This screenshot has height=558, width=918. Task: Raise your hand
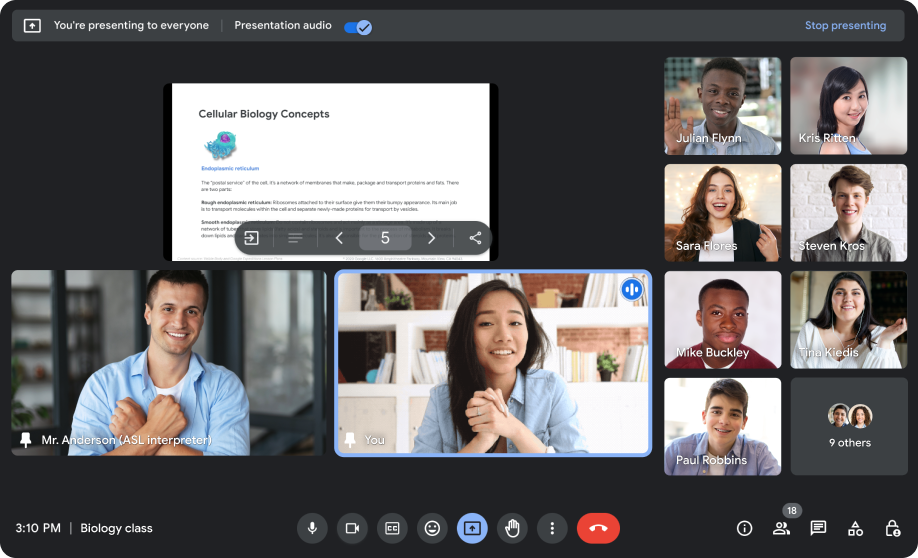(512, 528)
